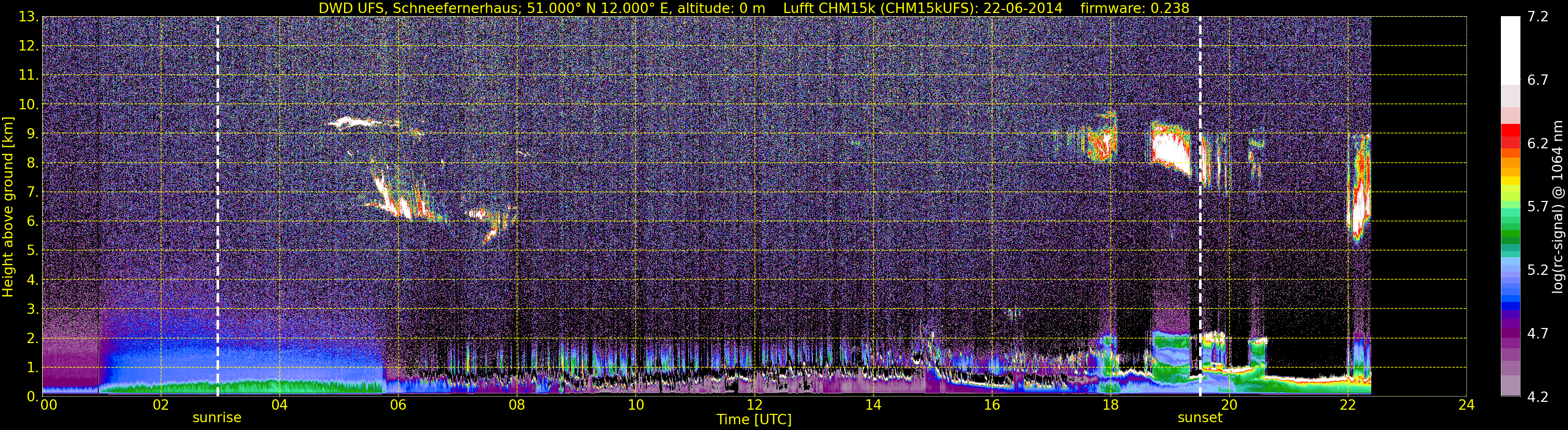Click the 'sunrise' label
Image resolution: width=1568 pixels, height=430 pixels.
point(218,418)
